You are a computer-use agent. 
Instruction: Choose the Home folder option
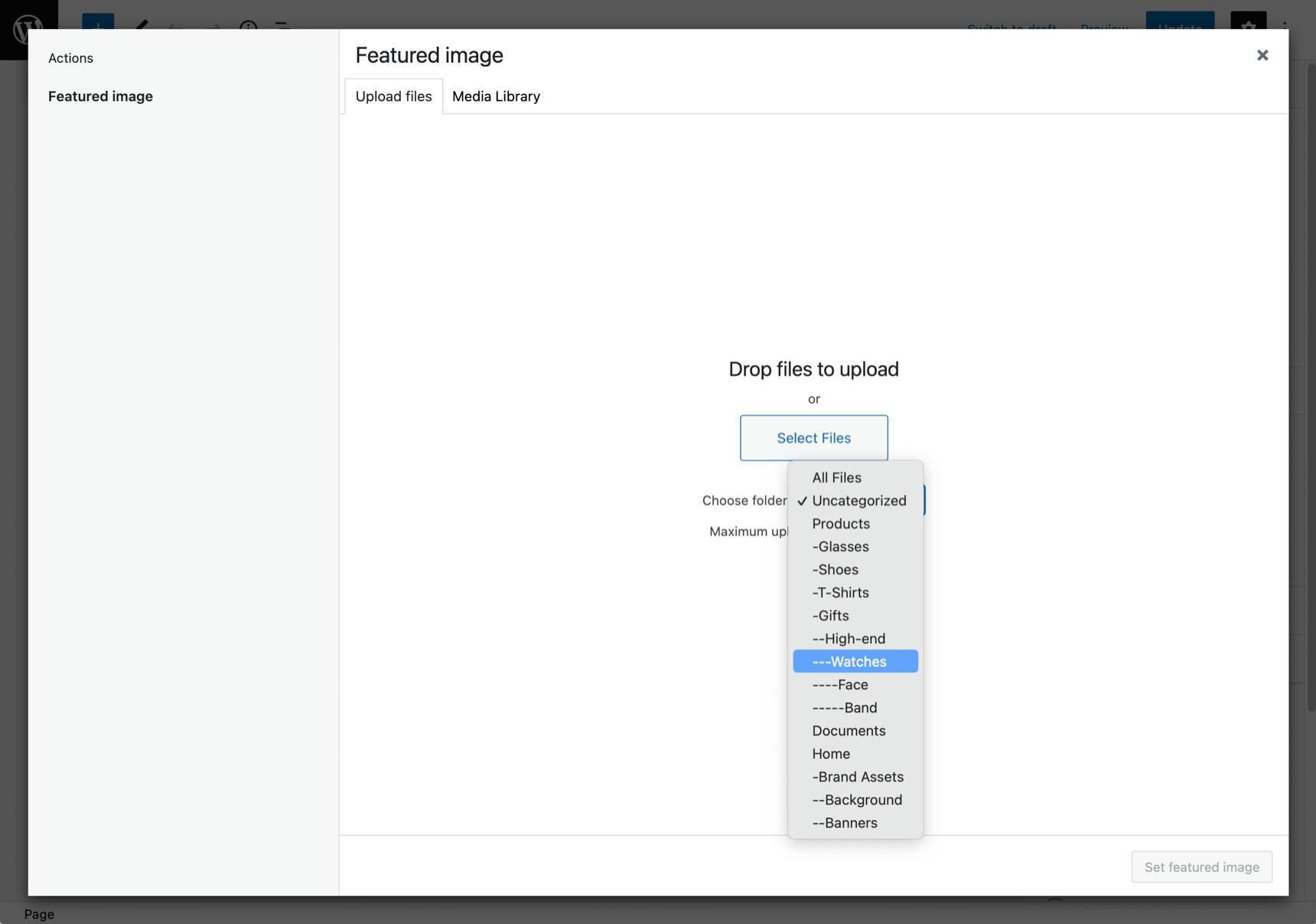(x=855, y=753)
